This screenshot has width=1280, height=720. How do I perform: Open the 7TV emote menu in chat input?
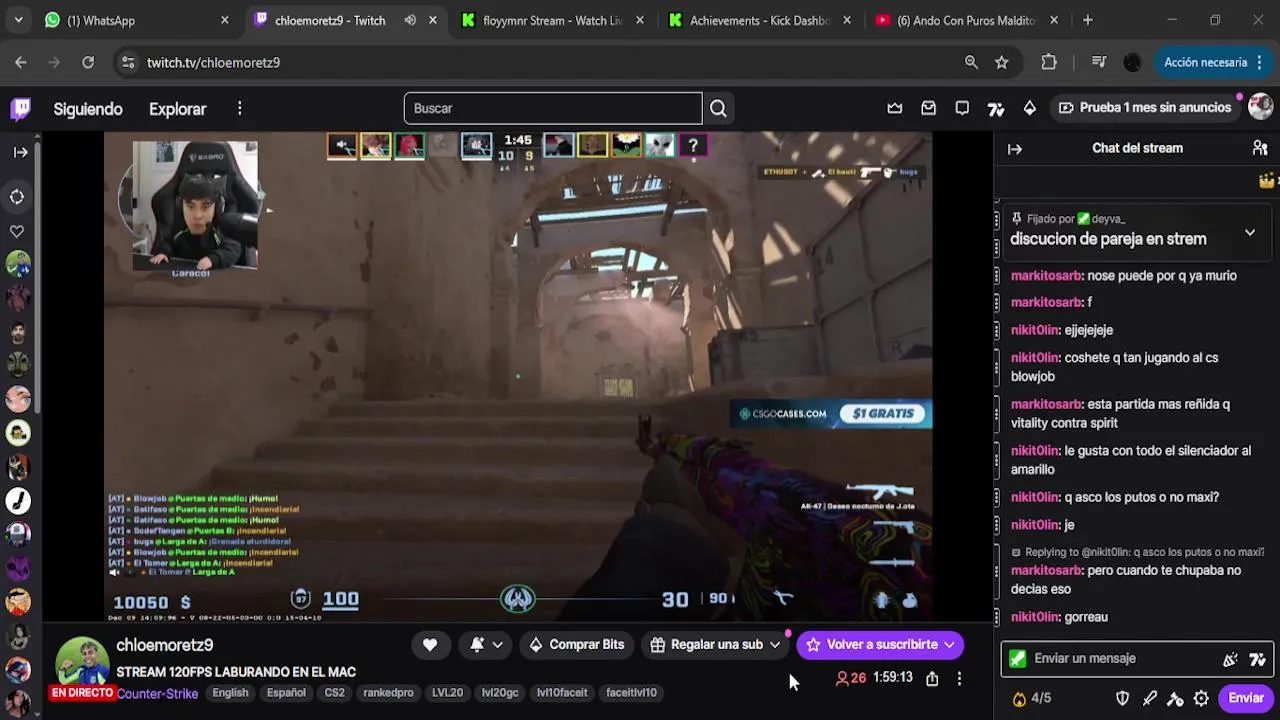(1257, 659)
